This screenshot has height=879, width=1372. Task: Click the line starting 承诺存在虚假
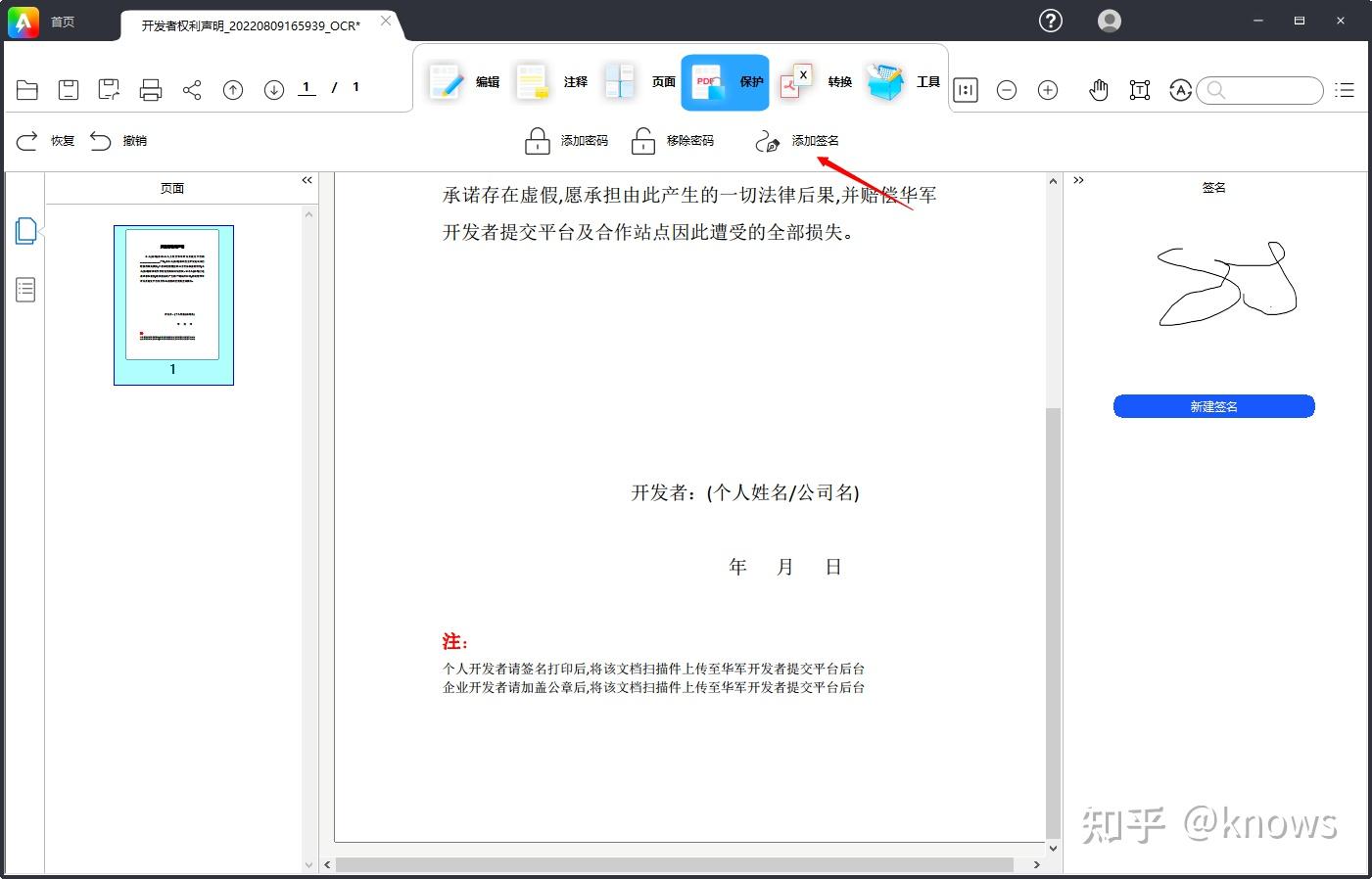point(689,195)
